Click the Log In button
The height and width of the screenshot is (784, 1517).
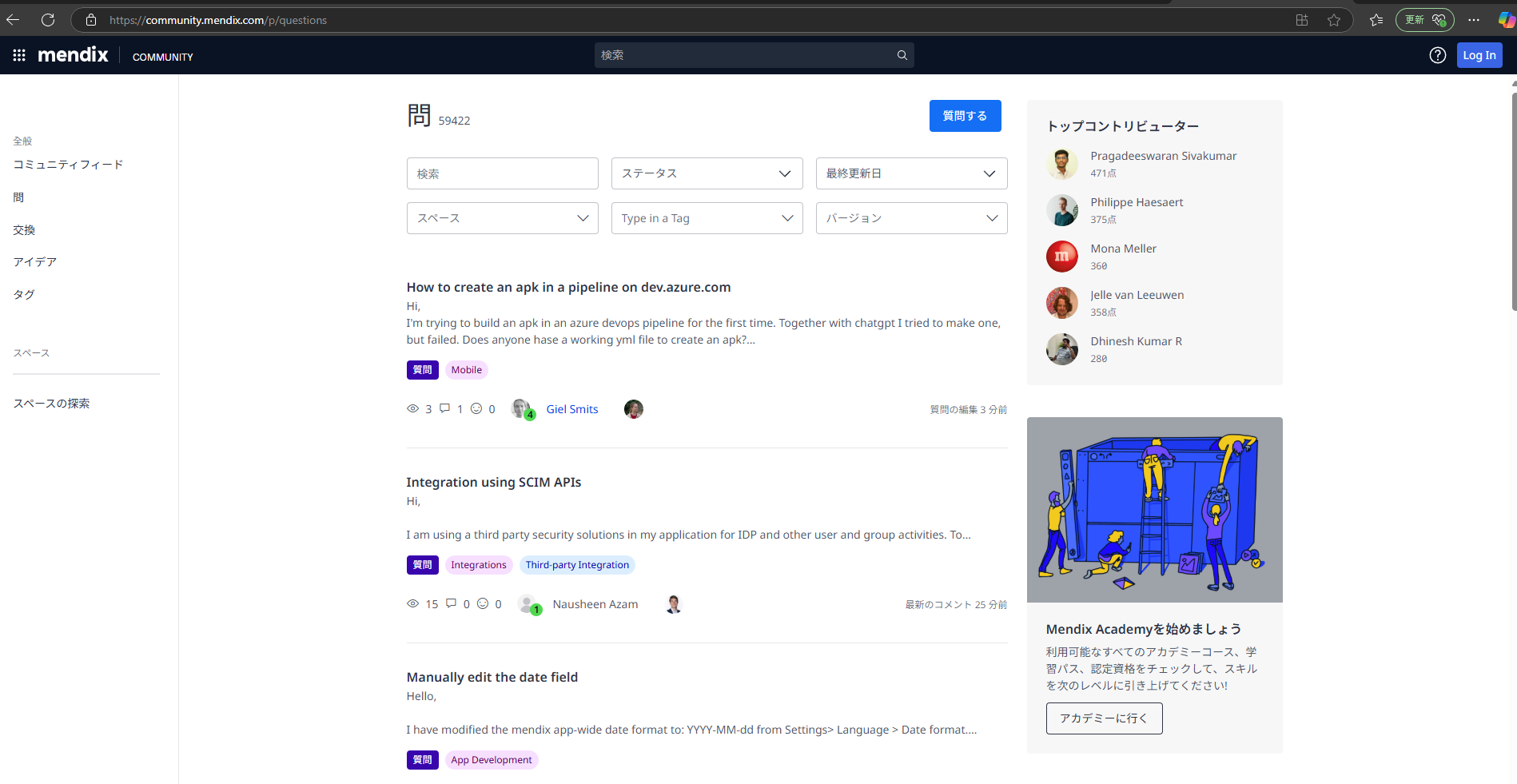point(1479,55)
